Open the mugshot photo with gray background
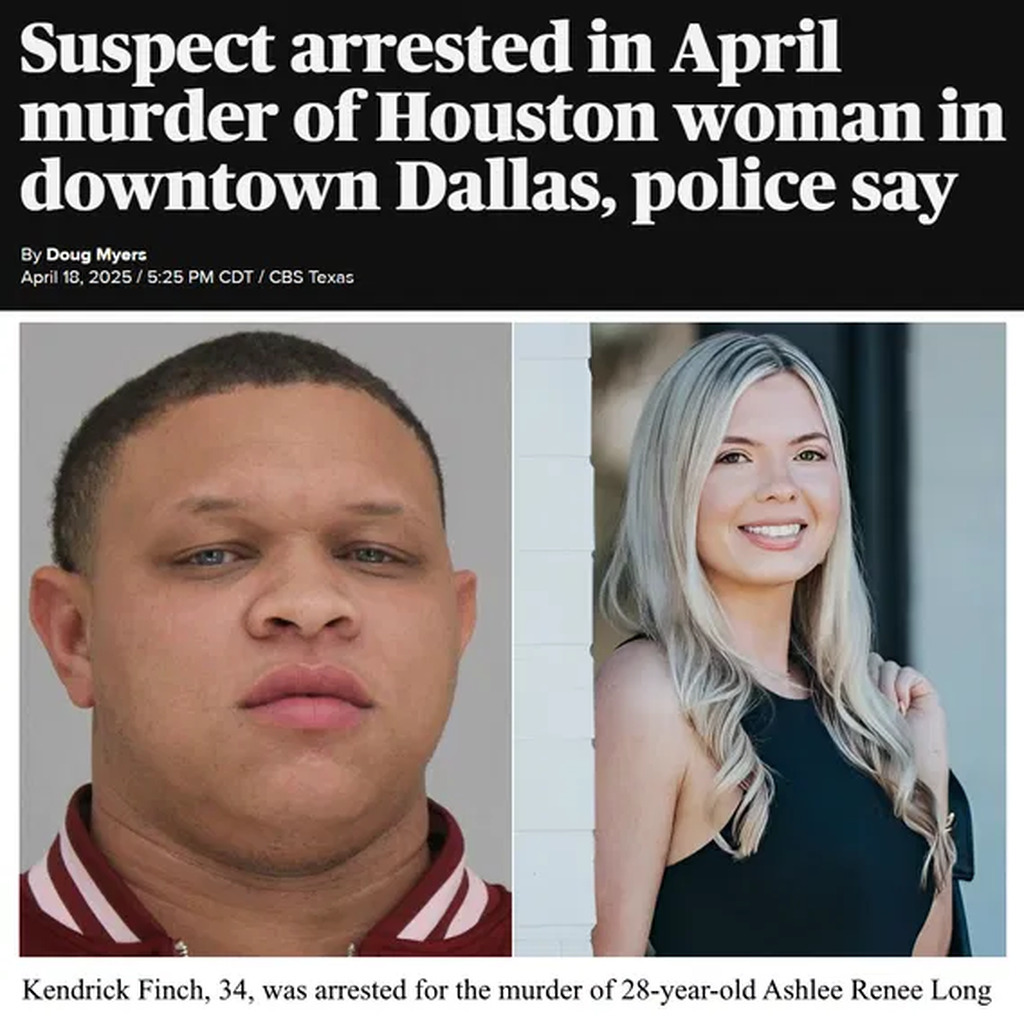The height and width of the screenshot is (1020, 1024). click(x=266, y=640)
